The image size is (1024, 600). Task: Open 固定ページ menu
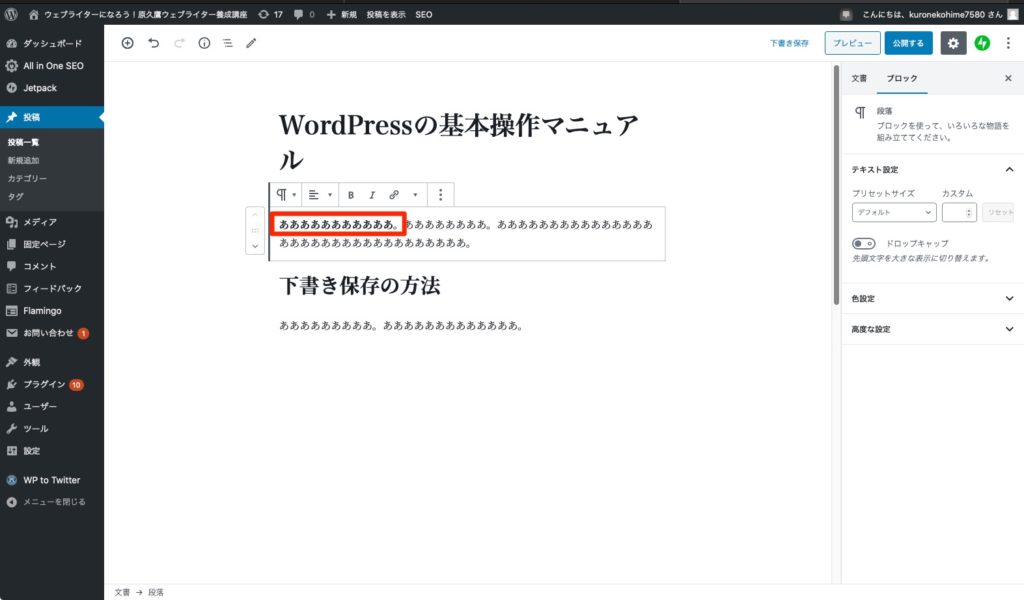click(52, 244)
